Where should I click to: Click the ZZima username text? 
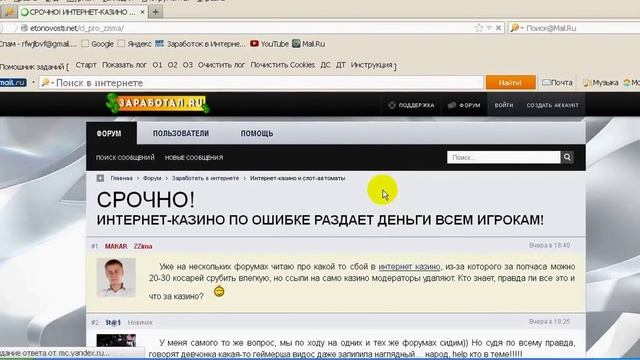pyautogui.click(x=143, y=246)
